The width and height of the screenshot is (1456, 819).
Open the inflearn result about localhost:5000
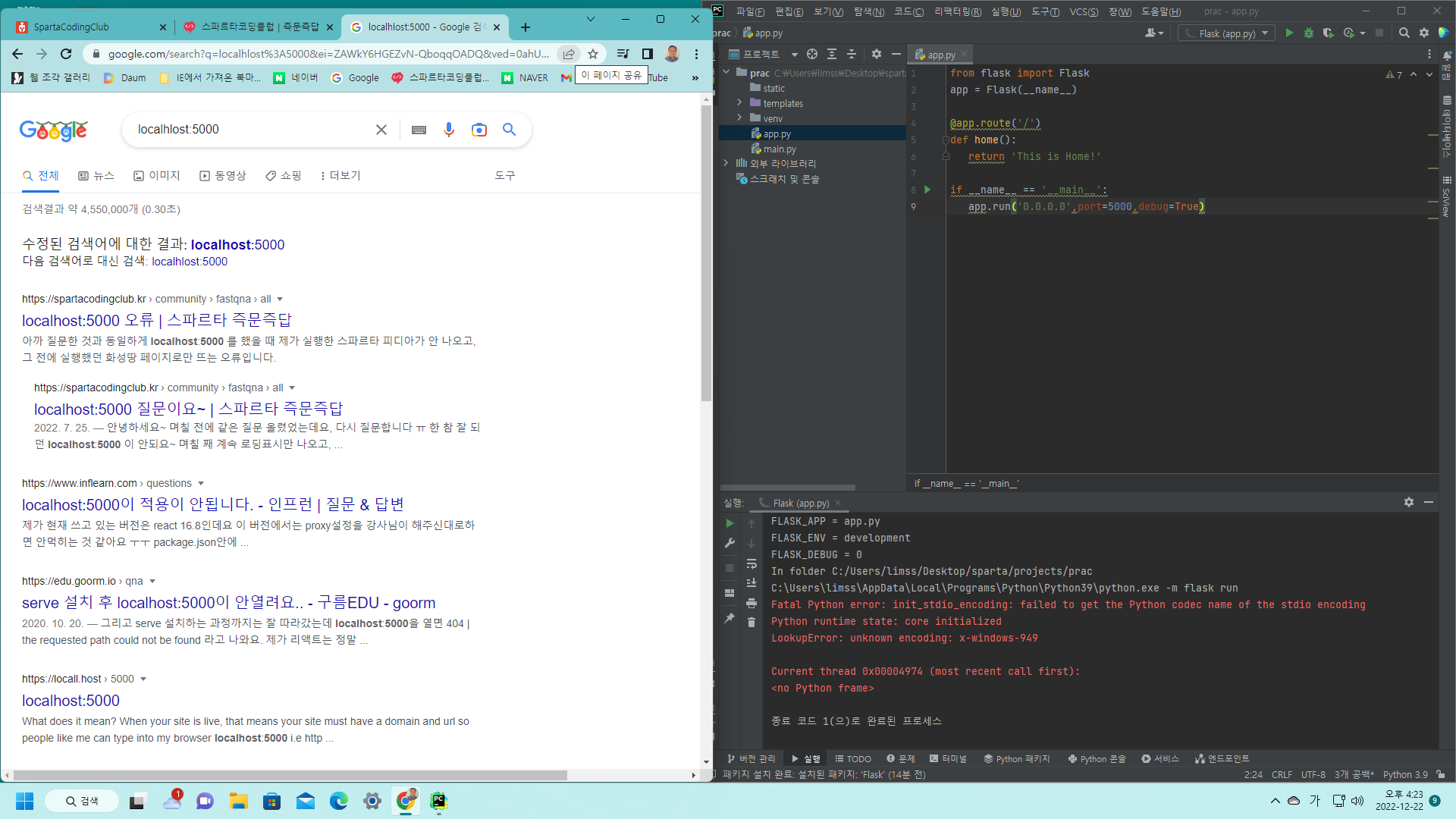click(213, 504)
